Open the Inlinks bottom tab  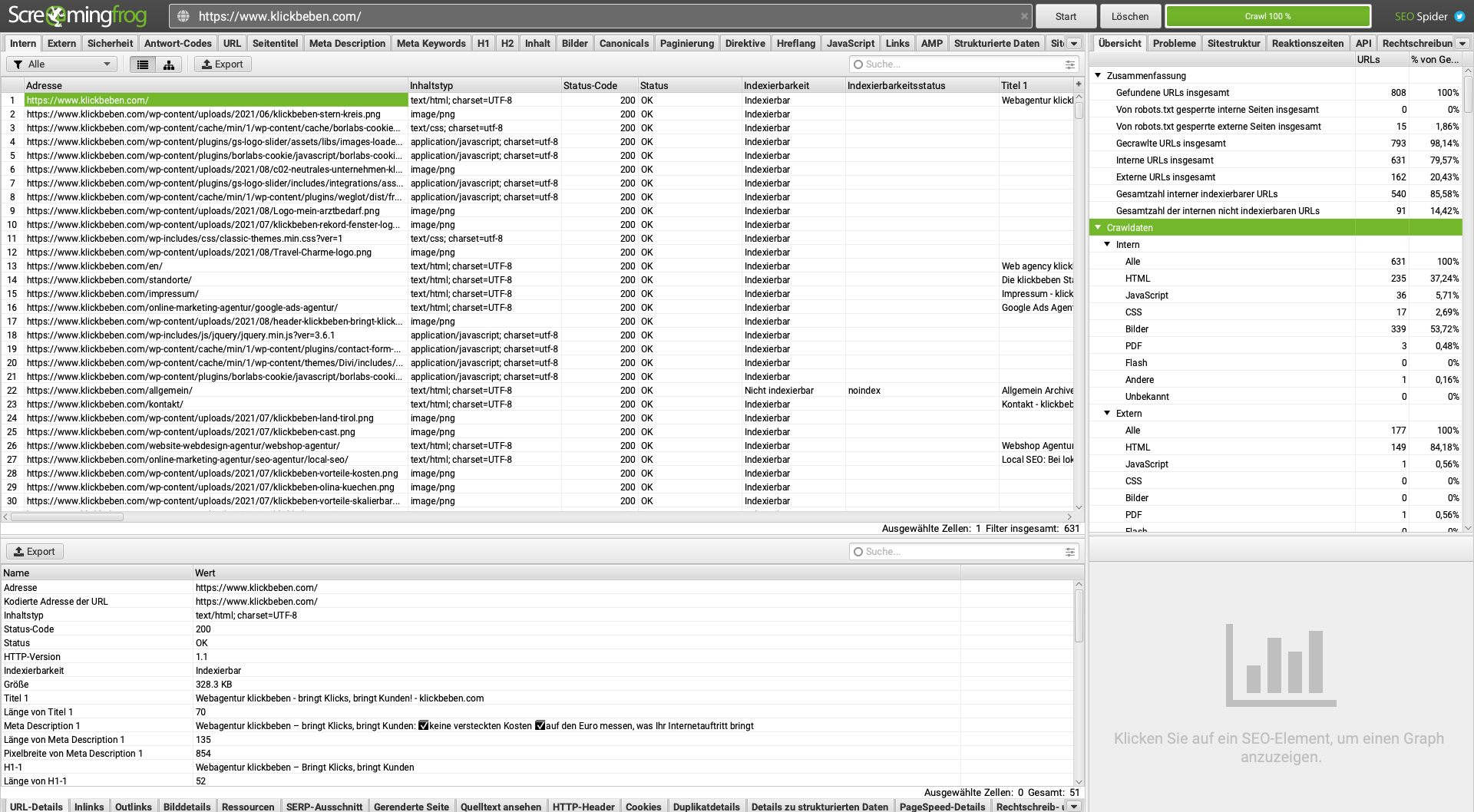pos(89,807)
